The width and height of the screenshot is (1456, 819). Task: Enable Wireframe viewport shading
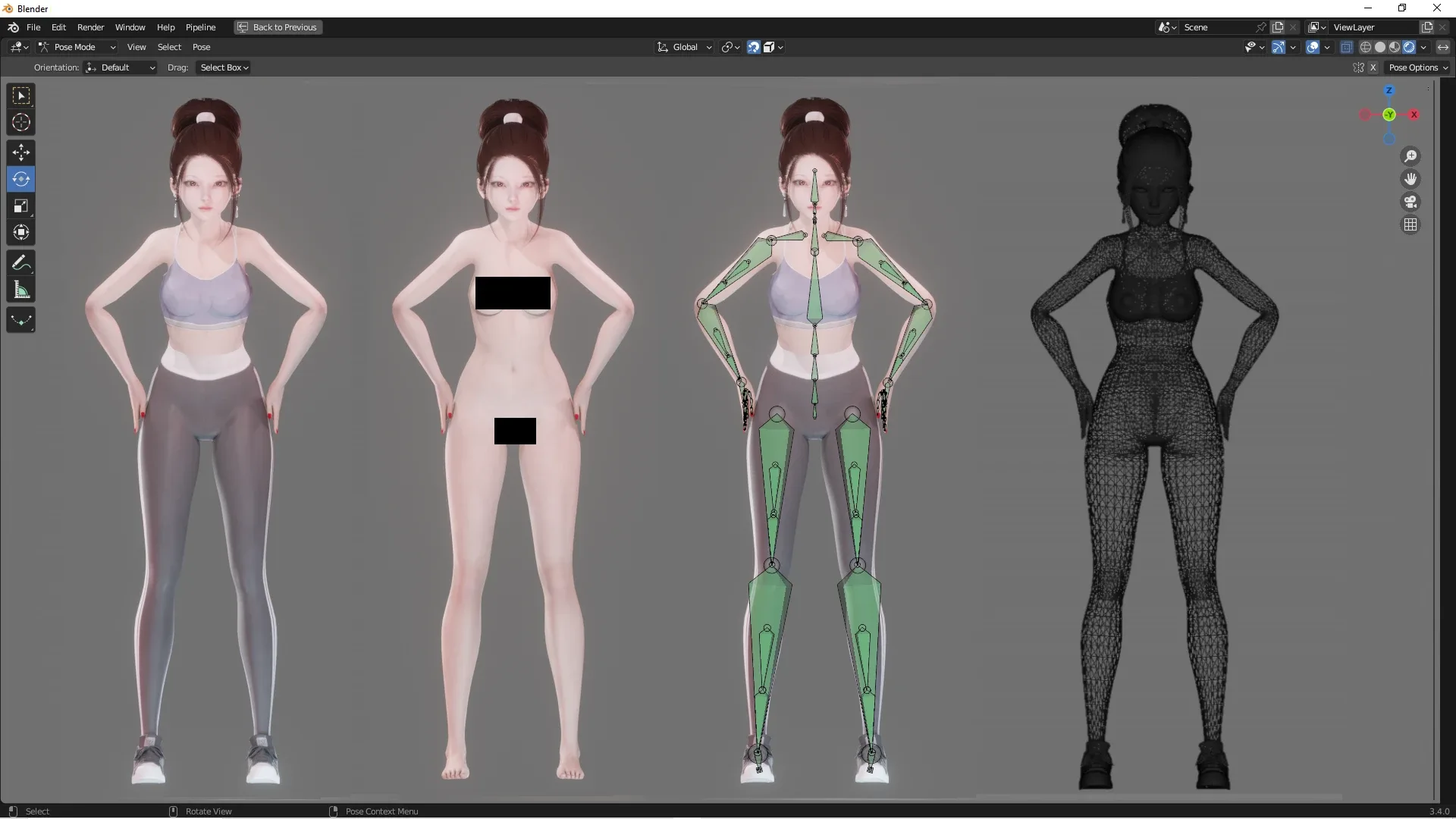coord(1367,46)
